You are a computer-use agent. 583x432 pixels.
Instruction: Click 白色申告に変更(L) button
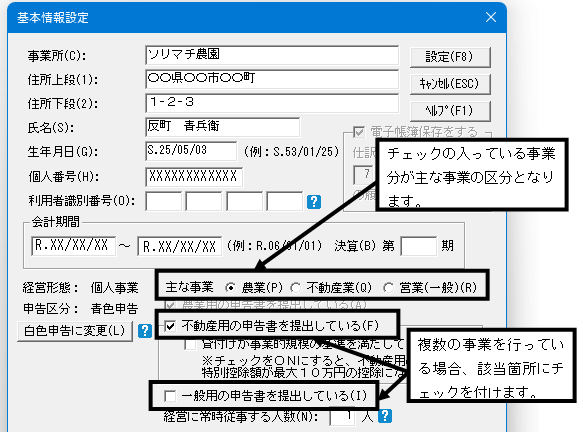coord(75,331)
